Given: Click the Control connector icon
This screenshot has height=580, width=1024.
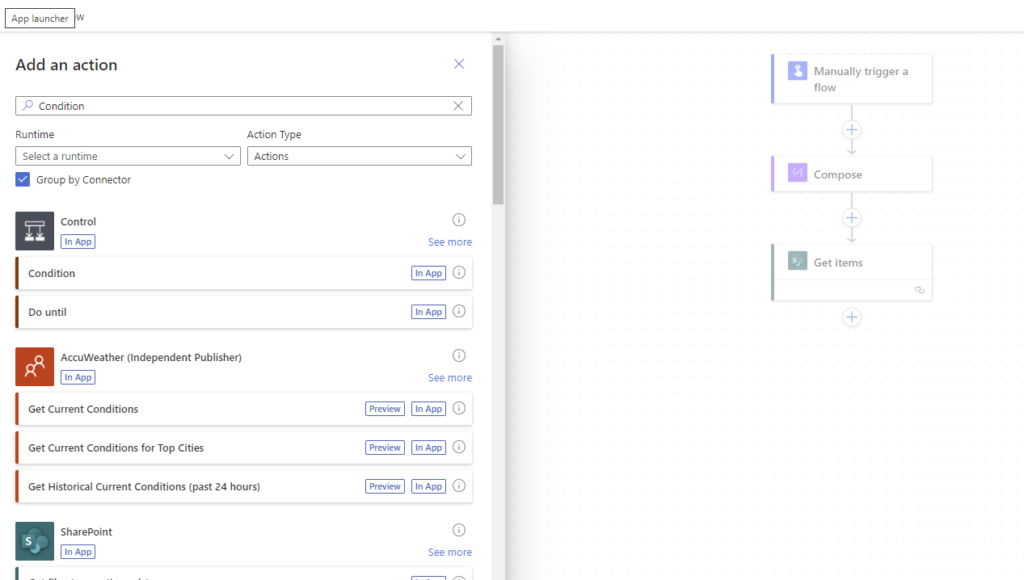Looking at the screenshot, I should point(35,231).
